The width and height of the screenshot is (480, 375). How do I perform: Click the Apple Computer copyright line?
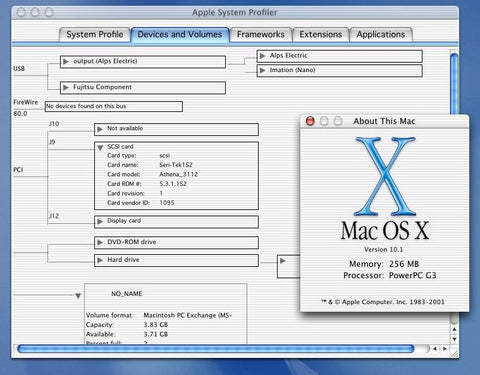pyautogui.click(x=383, y=302)
